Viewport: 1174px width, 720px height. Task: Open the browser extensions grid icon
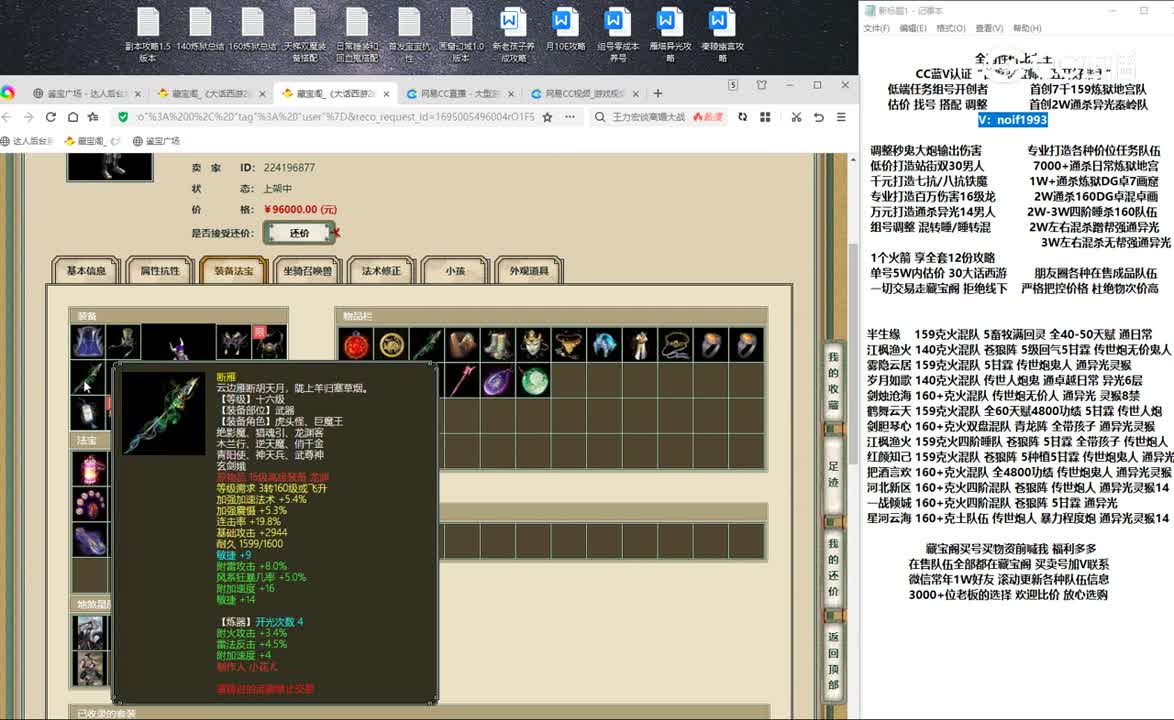765,117
